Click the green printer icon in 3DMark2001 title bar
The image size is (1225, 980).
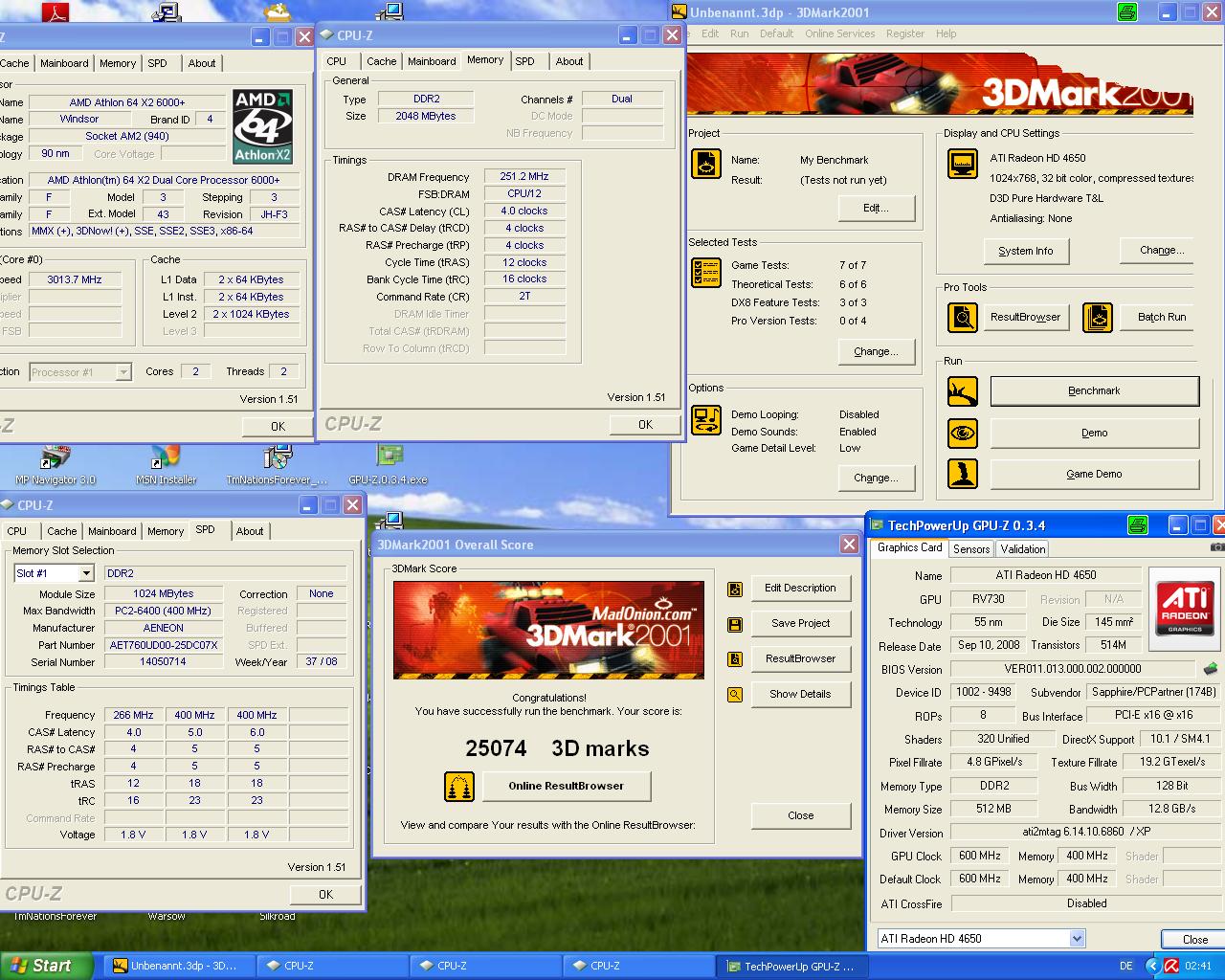point(1128,11)
